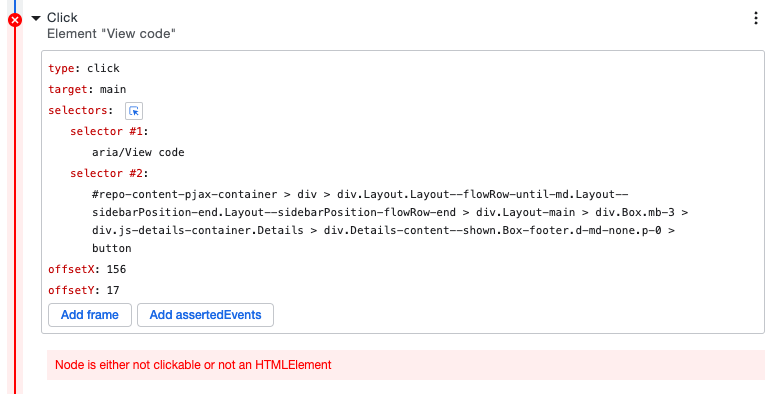Click the 'selector #1:' label

109,131
